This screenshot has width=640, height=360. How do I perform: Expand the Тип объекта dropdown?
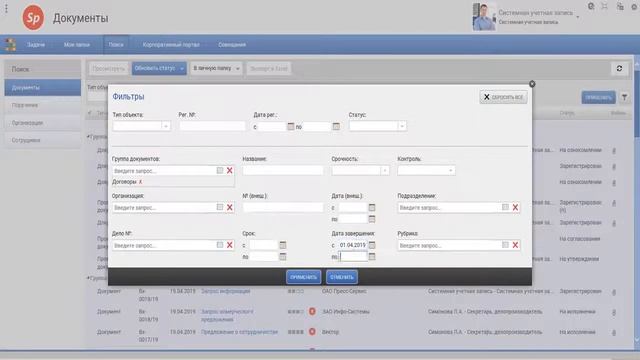pyautogui.click(x=166, y=126)
